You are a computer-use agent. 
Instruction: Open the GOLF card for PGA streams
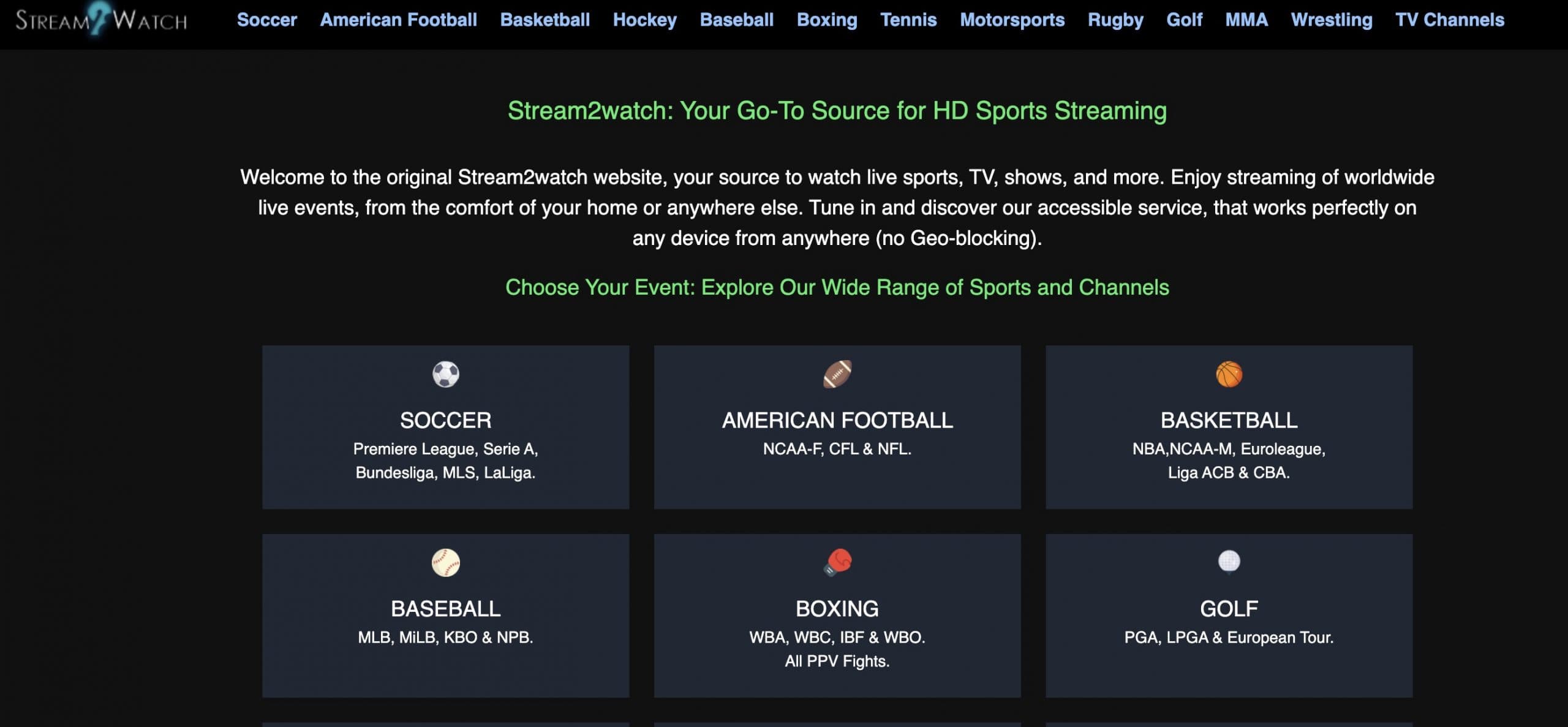pos(1229,614)
